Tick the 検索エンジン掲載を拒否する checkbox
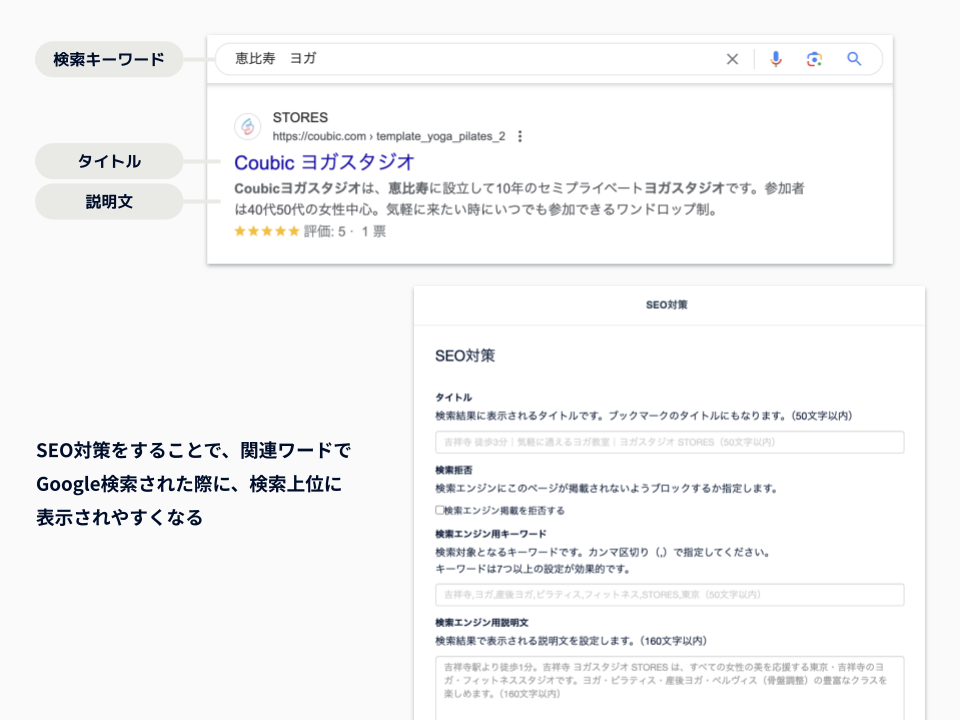Viewport: 960px width, 720px height. tap(440, 510)
